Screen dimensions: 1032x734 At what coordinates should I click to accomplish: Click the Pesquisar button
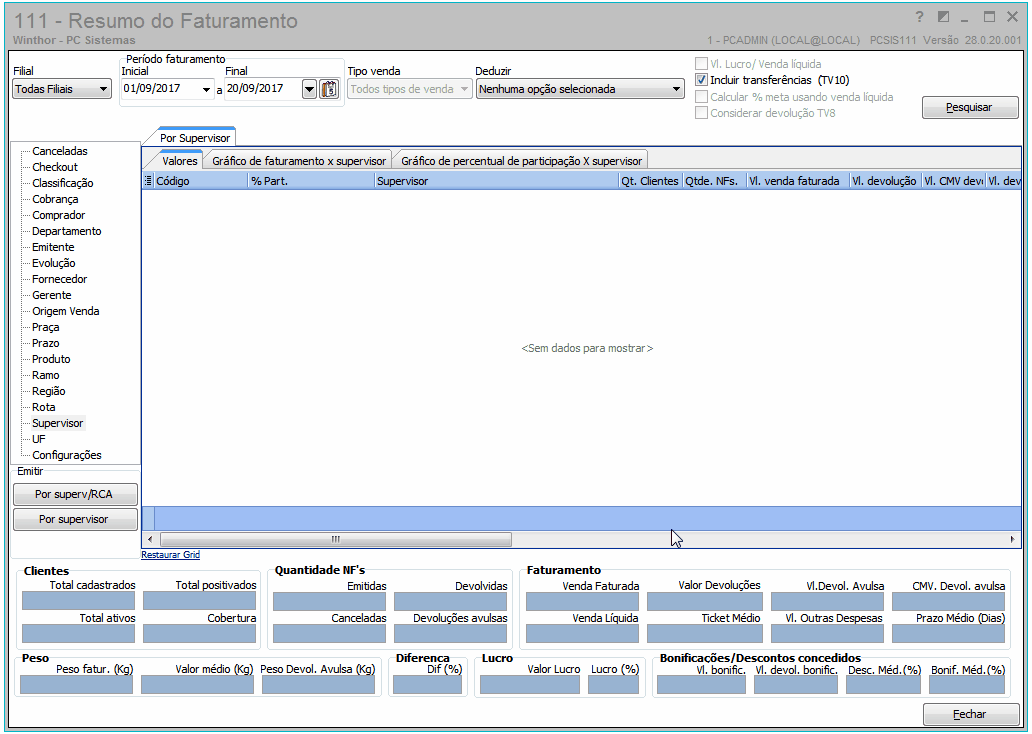pos(969,107)
